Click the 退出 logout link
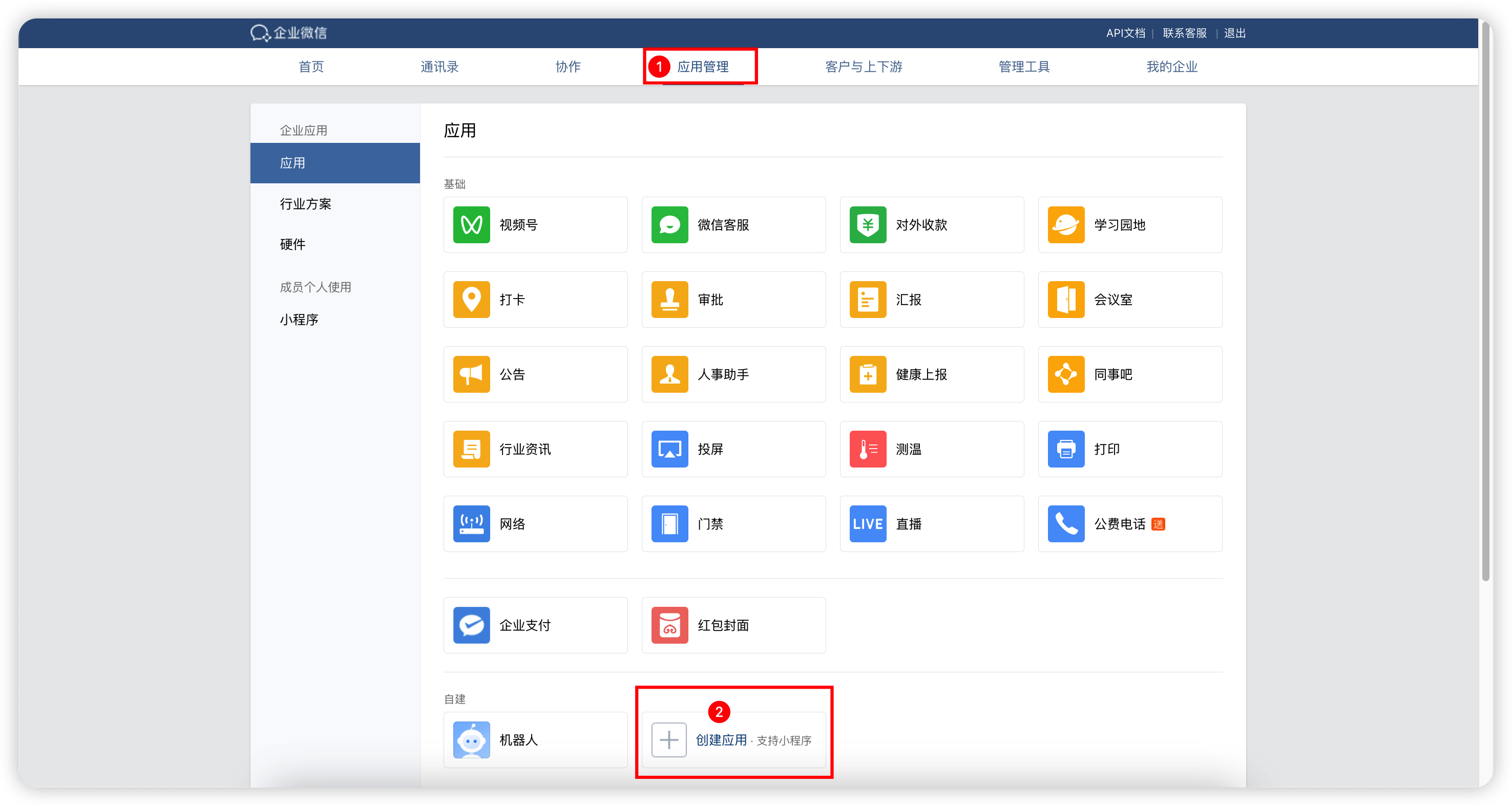This screenshot has height=806, width=1512. click(x=1234, y=33)
